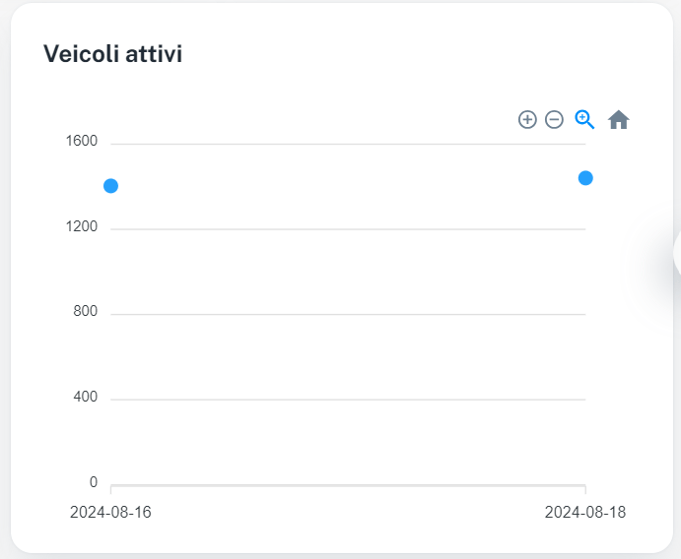Click the 1600 y-axis label
681x559 pixels.
(x=82, y=141)
